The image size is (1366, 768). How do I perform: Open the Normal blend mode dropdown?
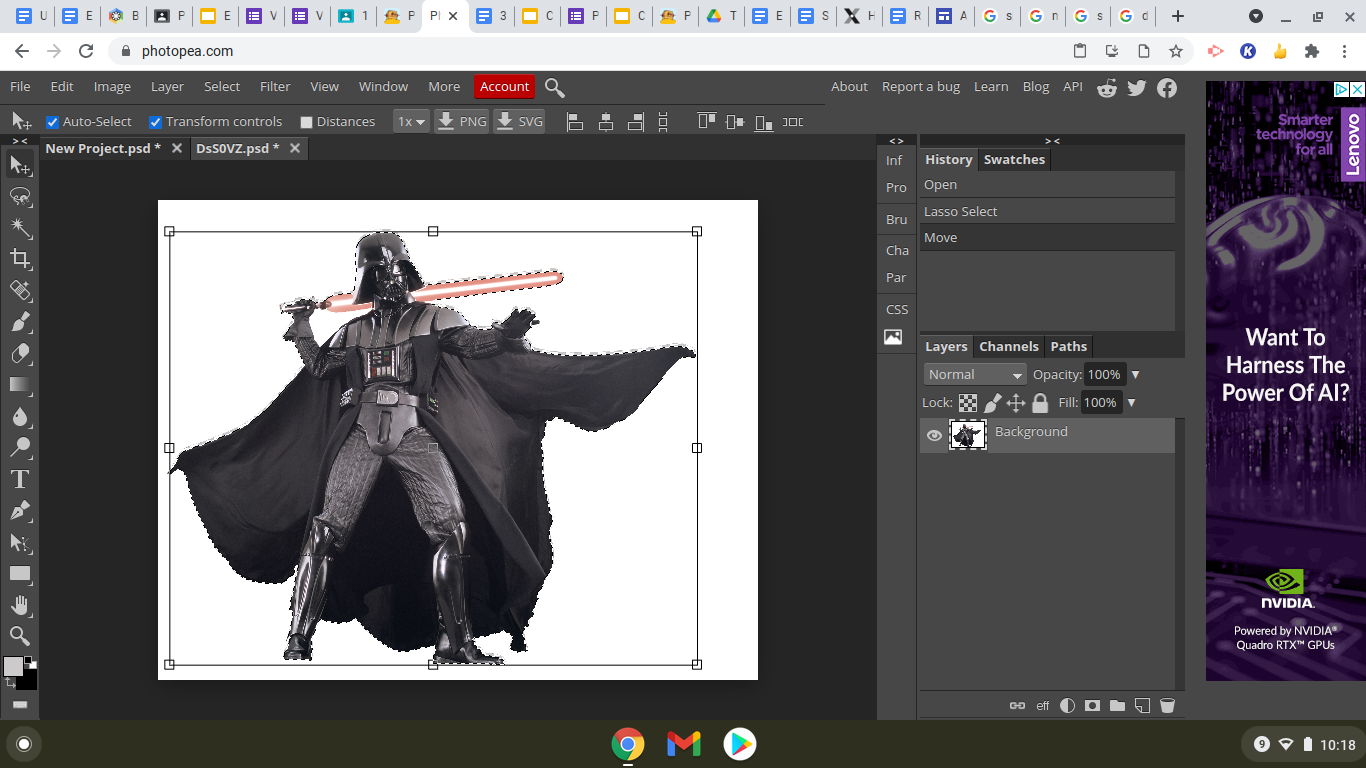coord(975,374)
